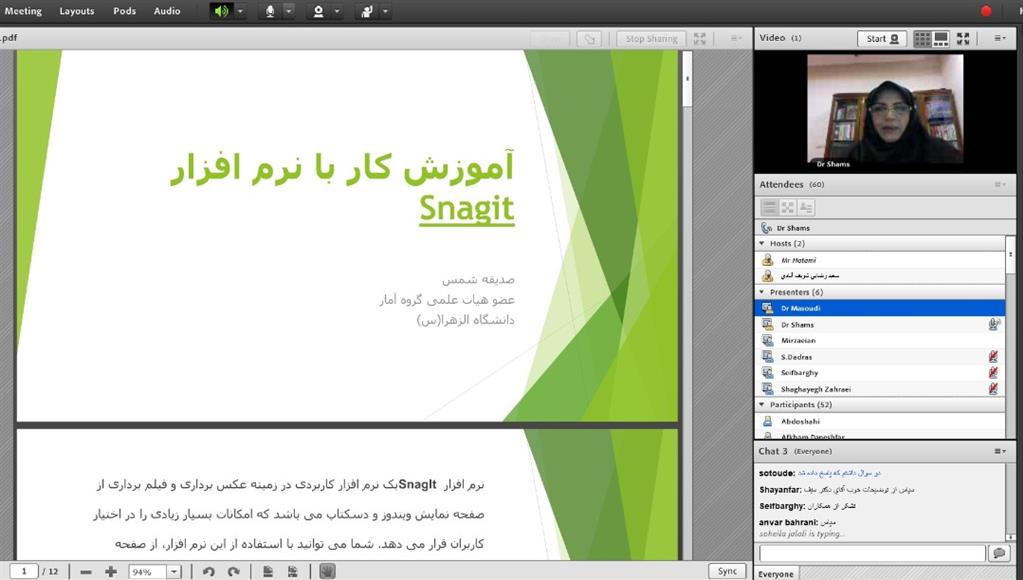1023x580 pixels.
Task: Collapse the Hosts group
Action: (762, 243)
